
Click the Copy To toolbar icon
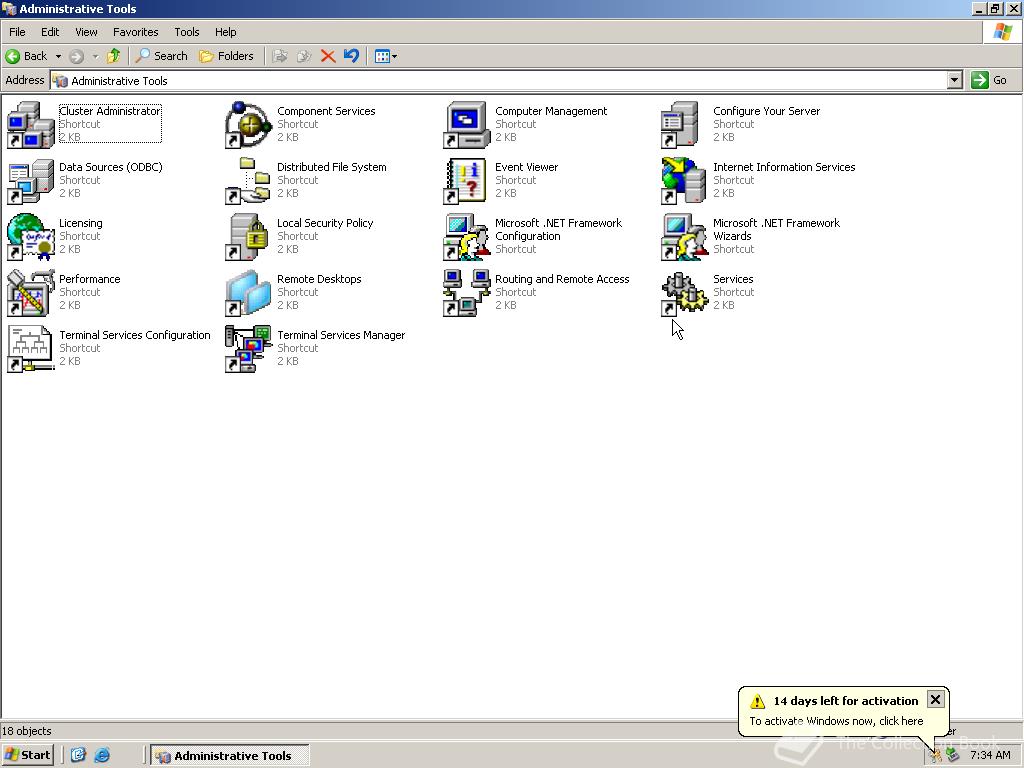pyautogui.click(x=304, y=56)
